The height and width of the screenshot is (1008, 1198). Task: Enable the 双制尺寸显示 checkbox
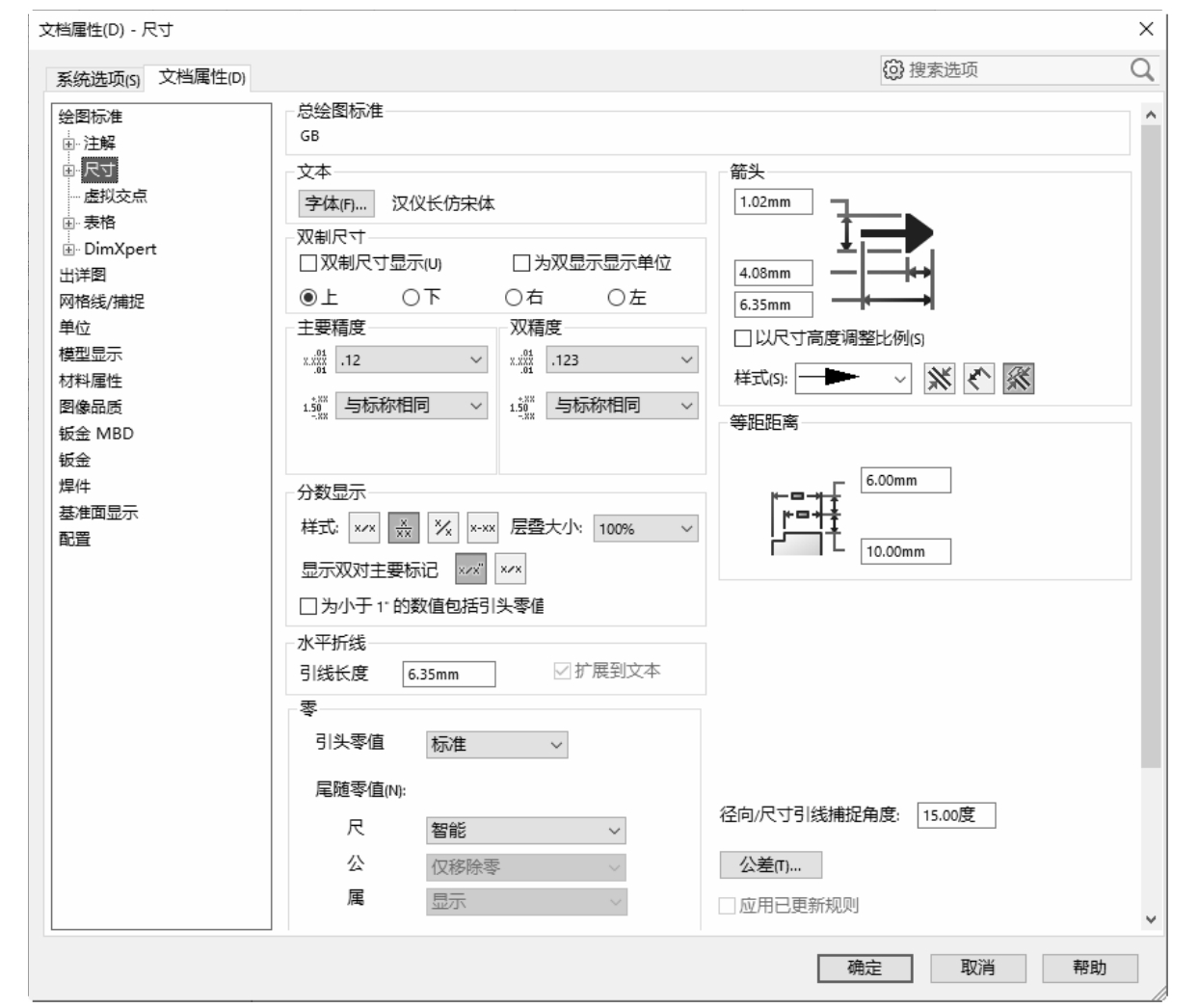308,263
